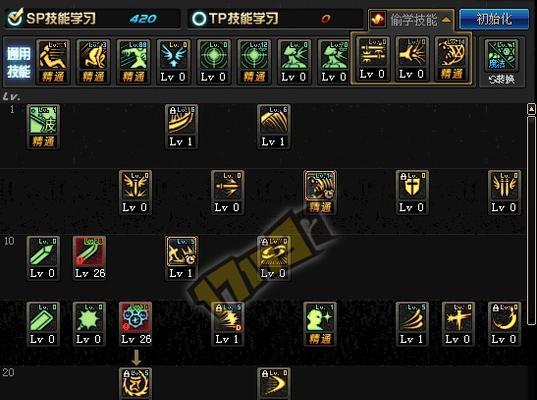The width and height of the screenshot is (537, 400).
Task: Select the blue winged skill in general row
Action: tap(173, 62)
